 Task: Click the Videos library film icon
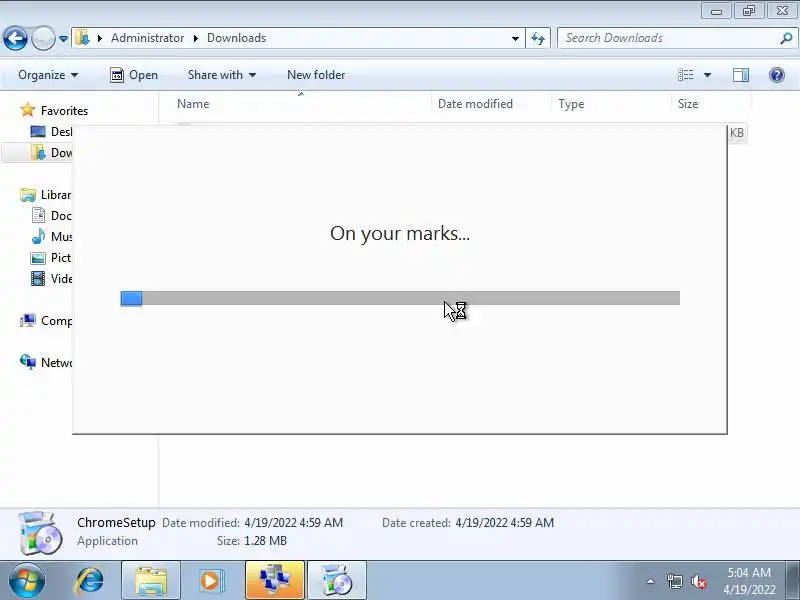38,279
